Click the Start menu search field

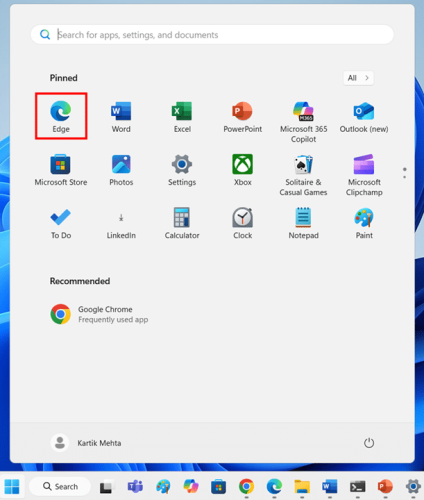tap(212, 35)
